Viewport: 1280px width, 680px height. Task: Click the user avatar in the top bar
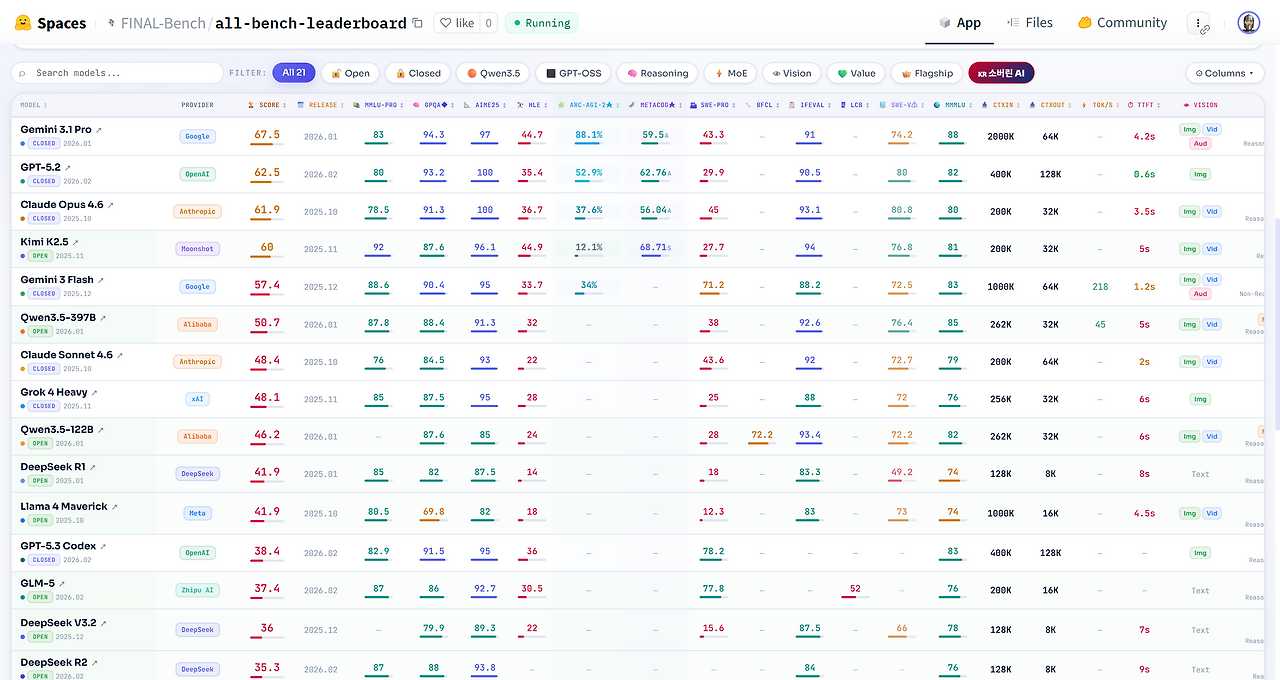coord(1248,22)
